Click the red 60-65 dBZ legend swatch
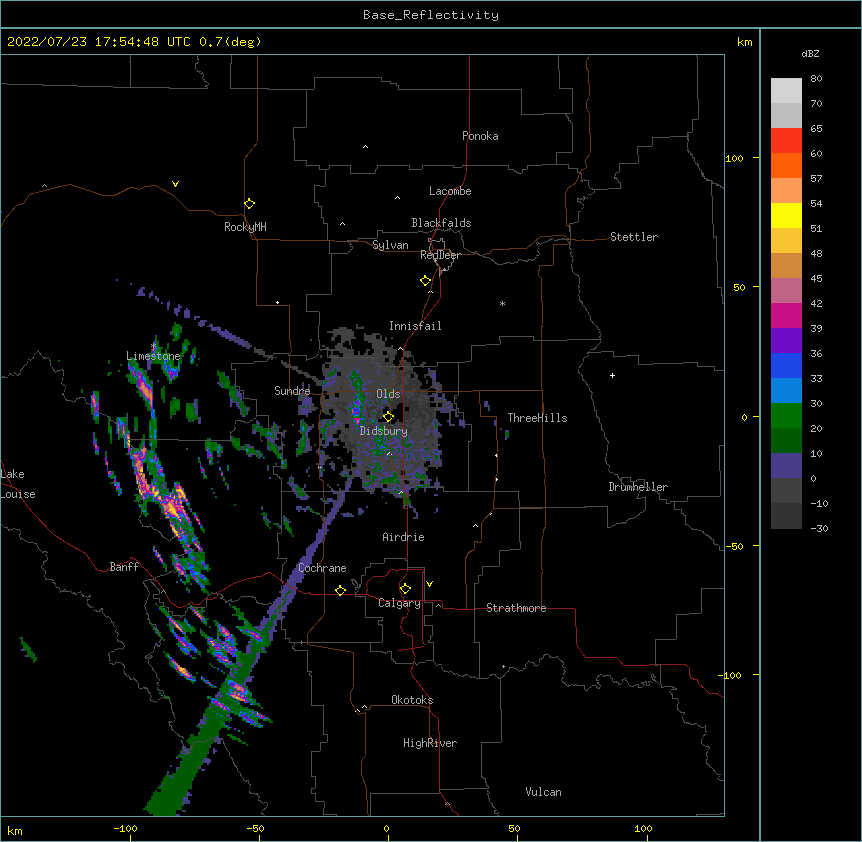 pos(786,140)
